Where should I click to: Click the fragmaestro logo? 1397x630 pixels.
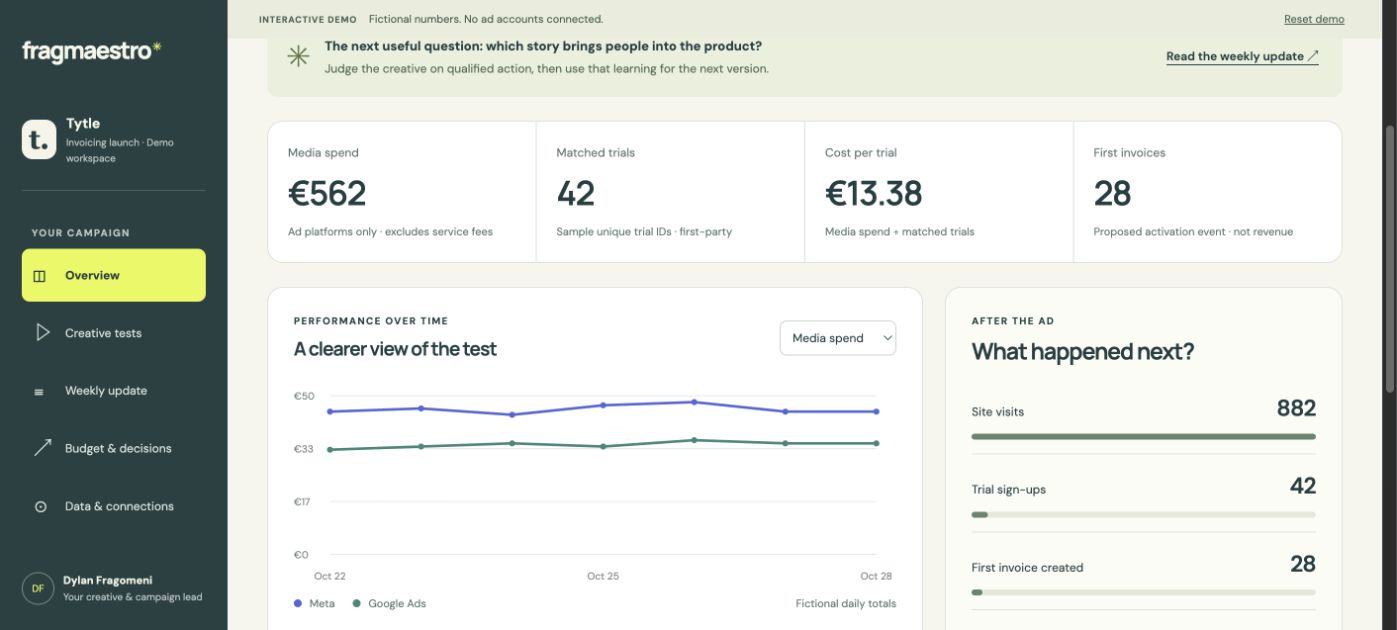[x=92, y=51]
